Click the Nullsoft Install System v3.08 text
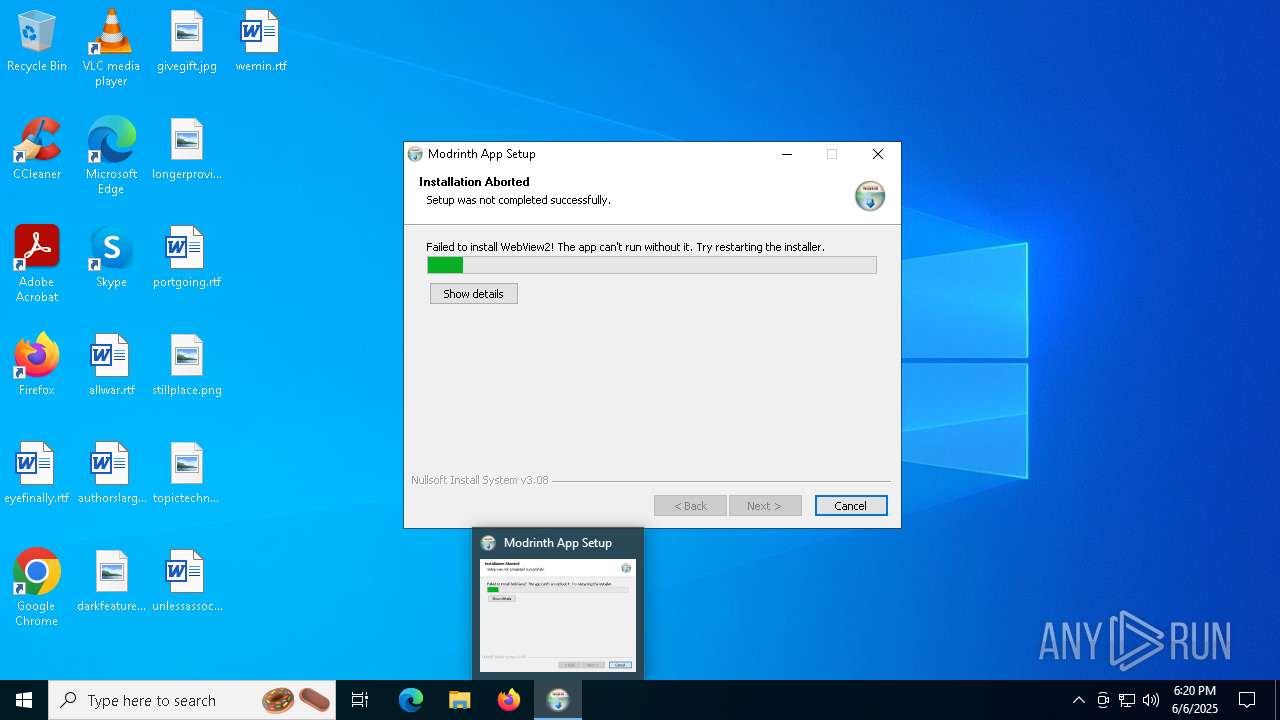The image size is (1280, 720). point(480,480)
